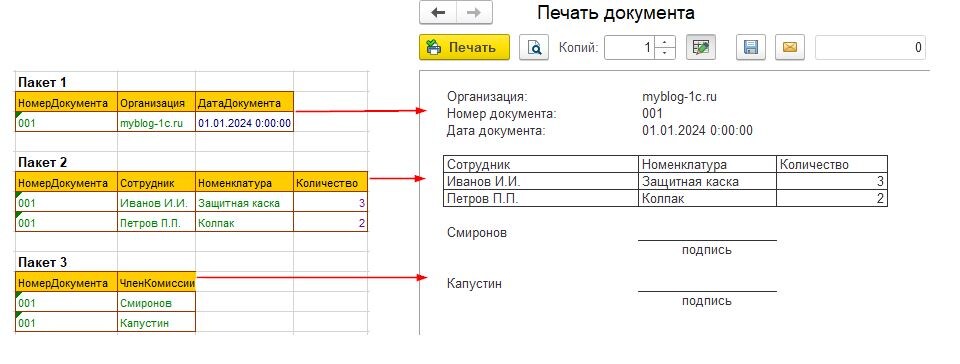
Task: Click the Пакет 2 heading cell
Action: tap(66, 162)
